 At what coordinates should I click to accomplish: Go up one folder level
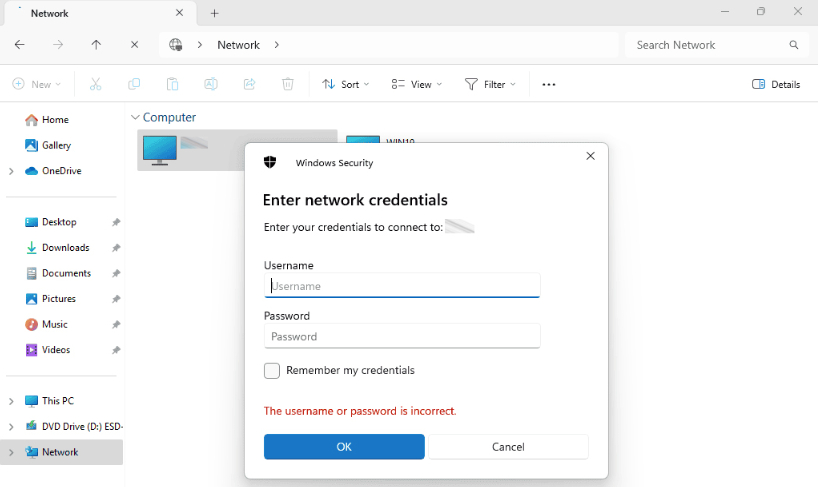click(96, 45)
